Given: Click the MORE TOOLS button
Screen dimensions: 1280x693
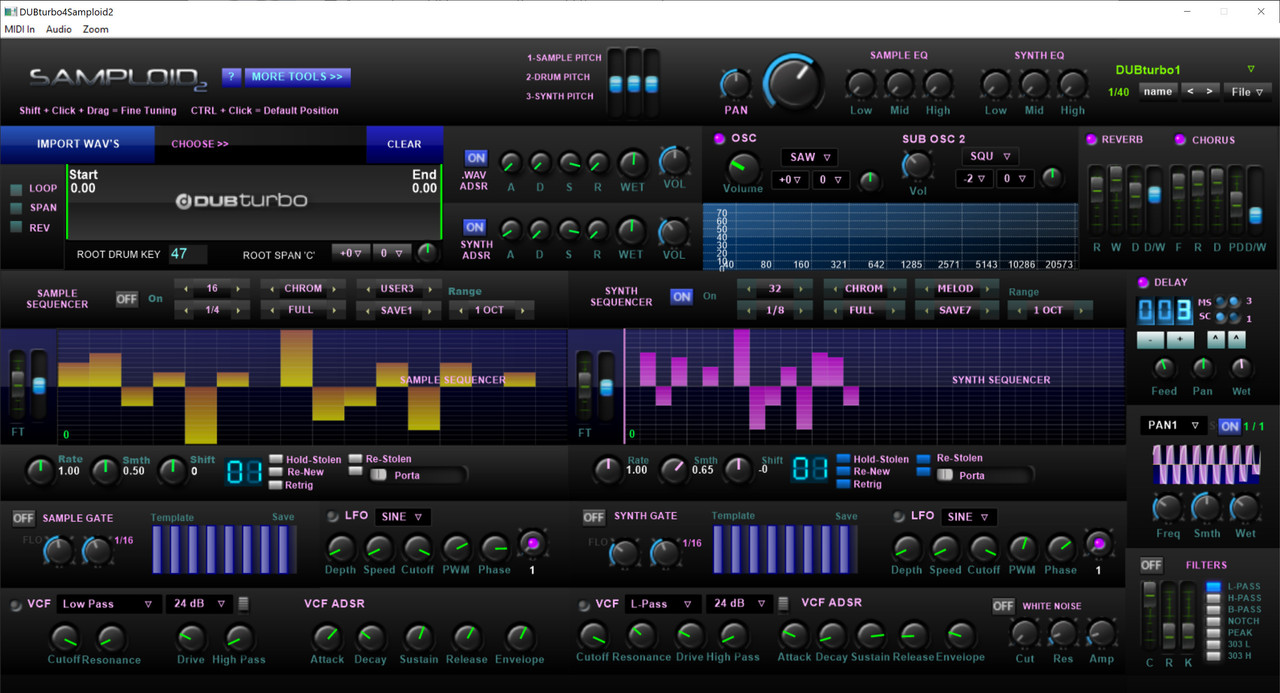Looking at the screenshot, I should point(297,76).
